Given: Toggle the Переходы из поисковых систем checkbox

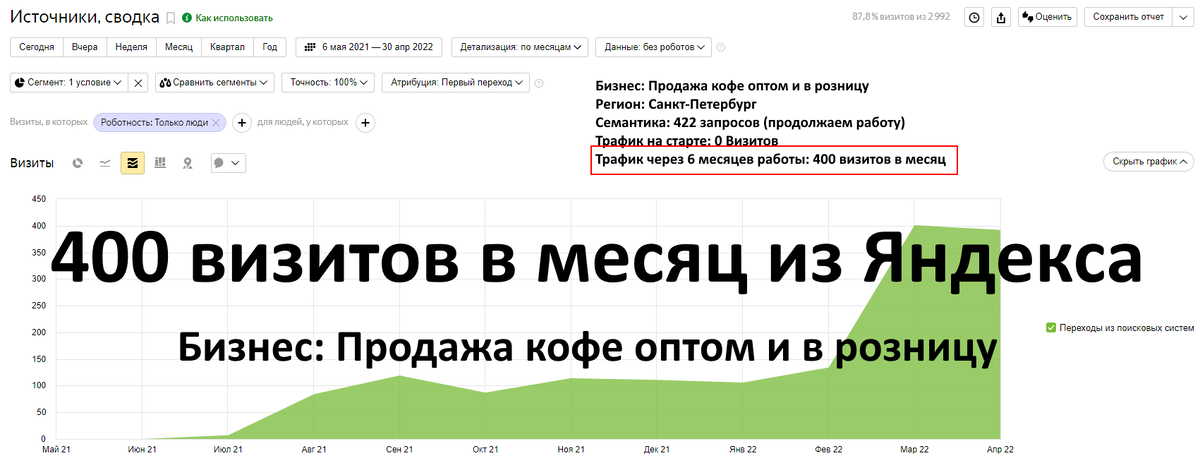Looking at the screenshot, I should (x=1051, y=327).
